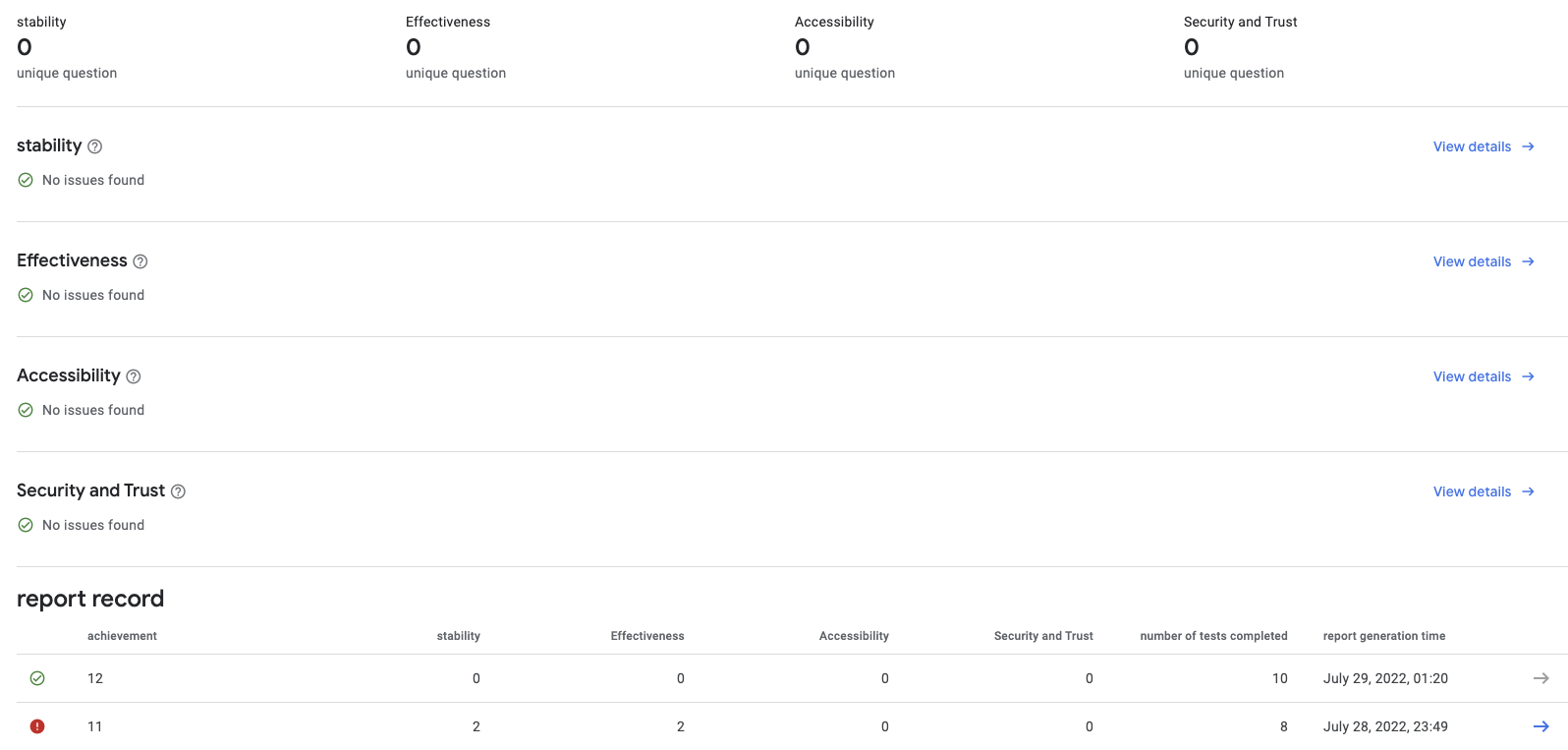Click the number of tests completed header
Viewport: 1568px width, 750px height.
(1213, 636)
